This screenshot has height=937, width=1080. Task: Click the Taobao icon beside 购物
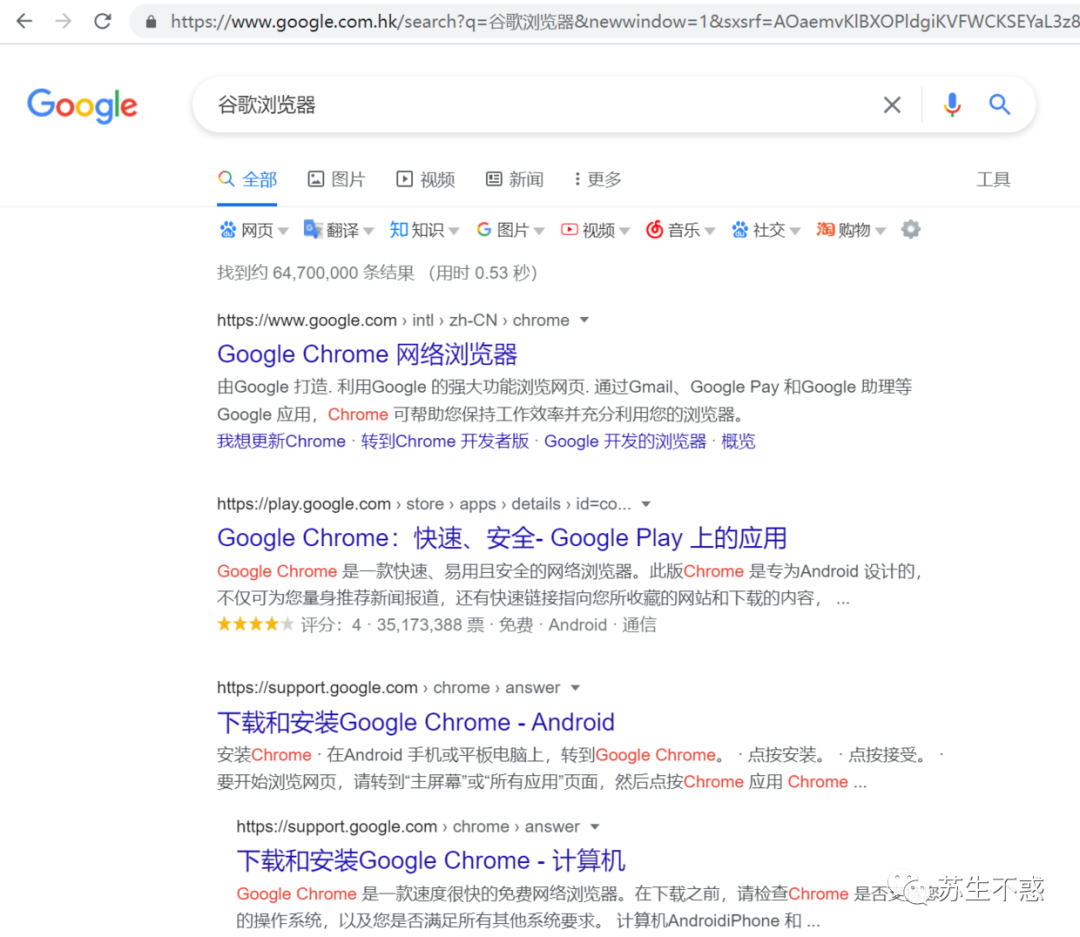click(825, 229)
